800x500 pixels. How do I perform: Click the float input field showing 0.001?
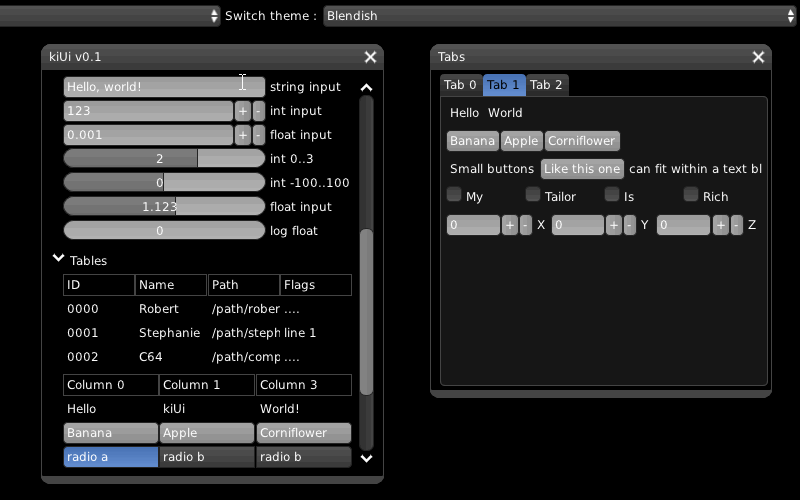[148, 135]
